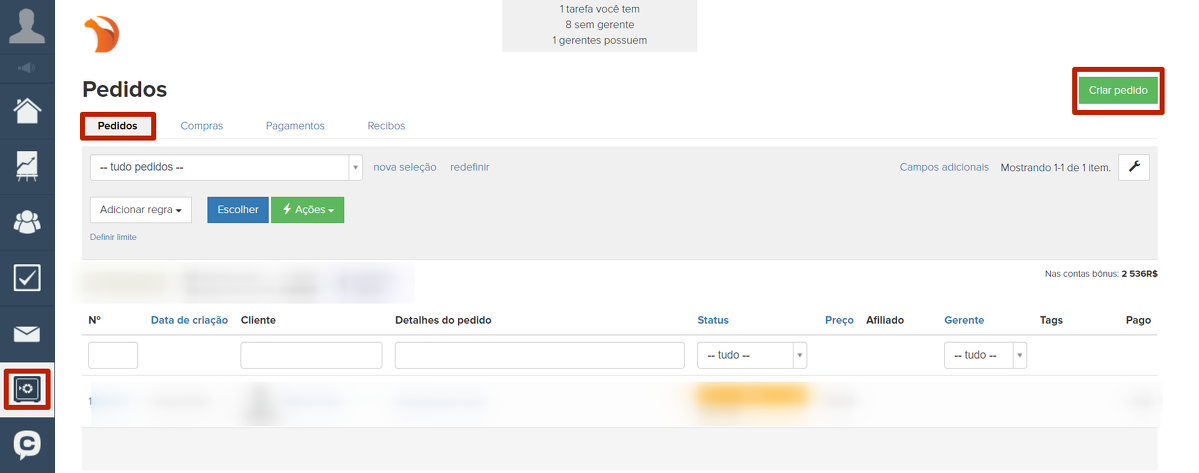Screen dimensions: 1199x473
Task: Switch to the Compras tab
Action: pos(201,126)
